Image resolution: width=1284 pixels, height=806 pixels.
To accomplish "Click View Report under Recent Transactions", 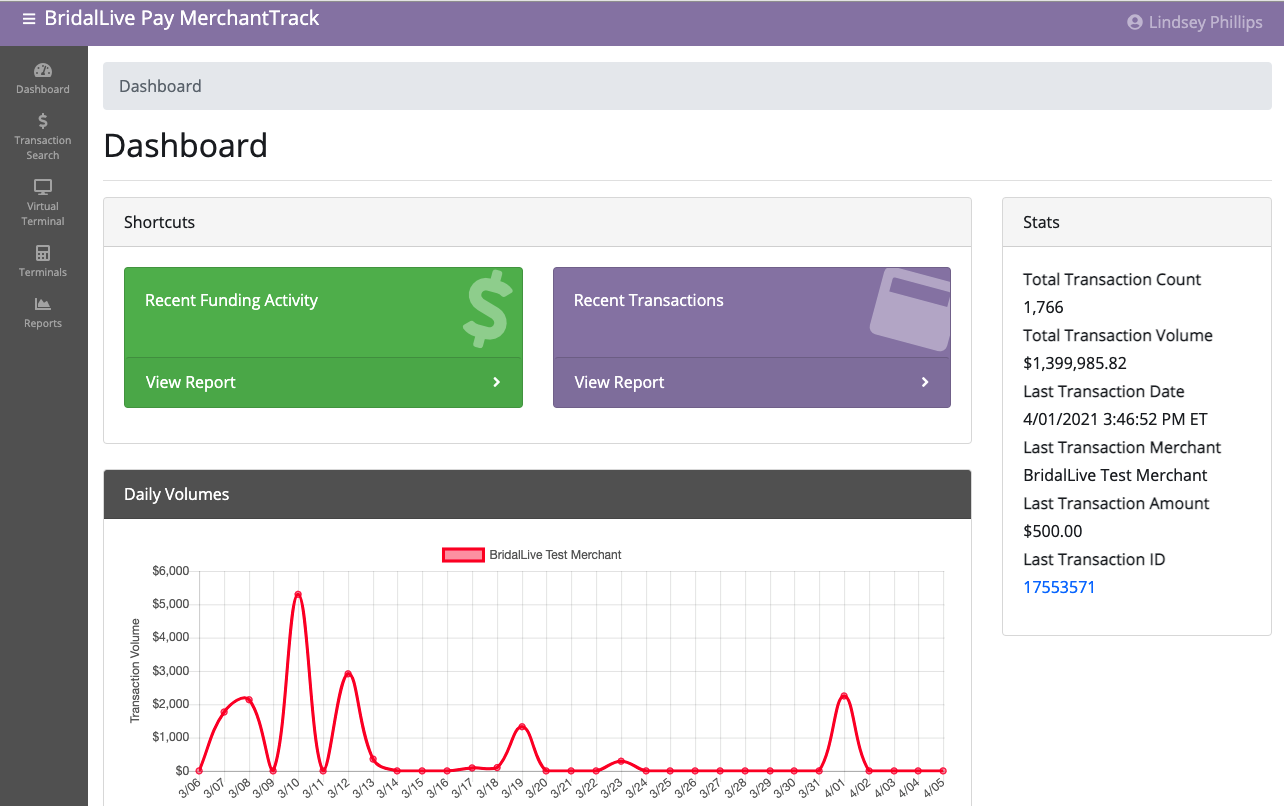I will point(619,382).
